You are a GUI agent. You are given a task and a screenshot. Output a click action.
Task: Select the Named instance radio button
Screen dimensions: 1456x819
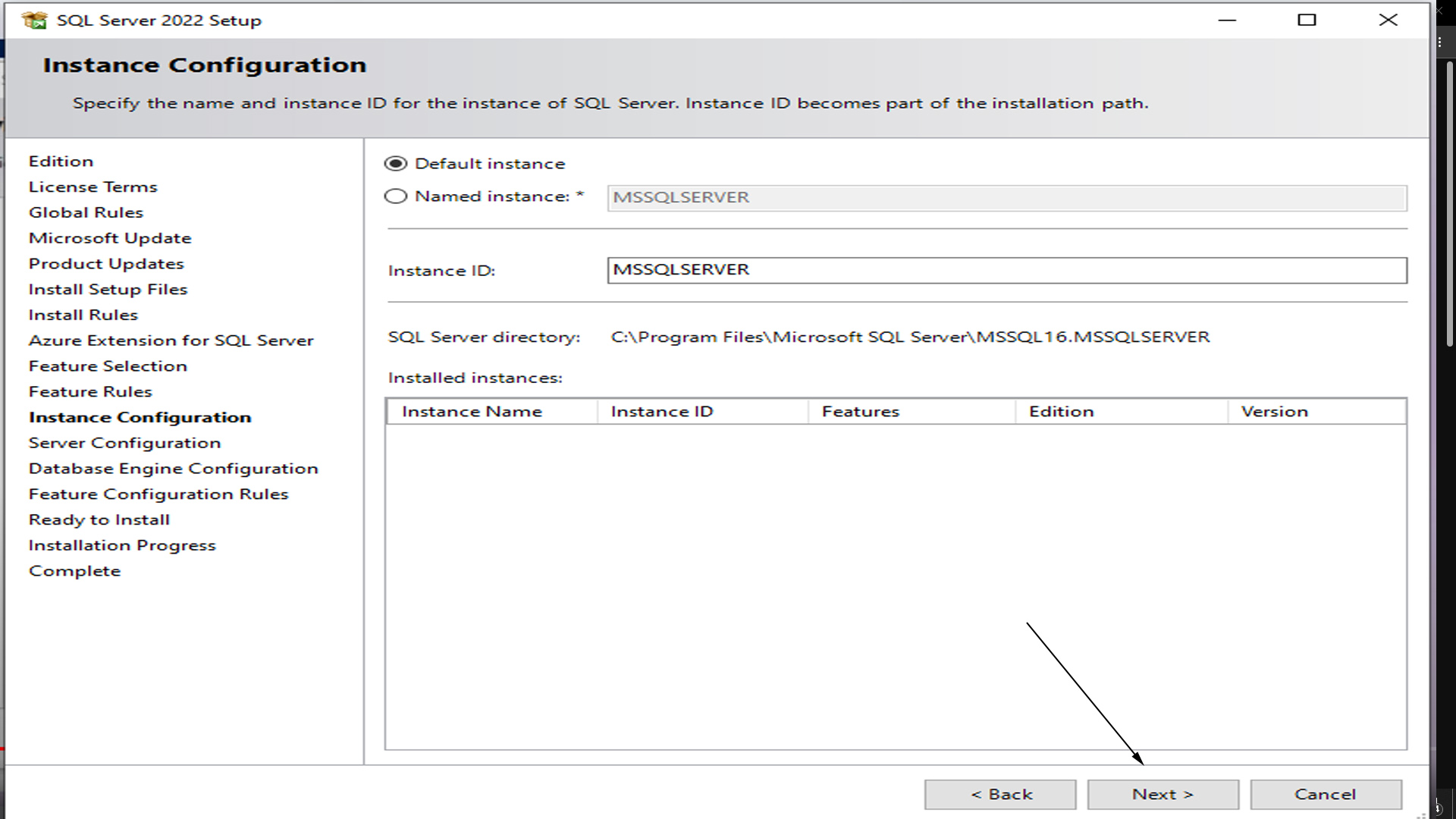(396, 196)
